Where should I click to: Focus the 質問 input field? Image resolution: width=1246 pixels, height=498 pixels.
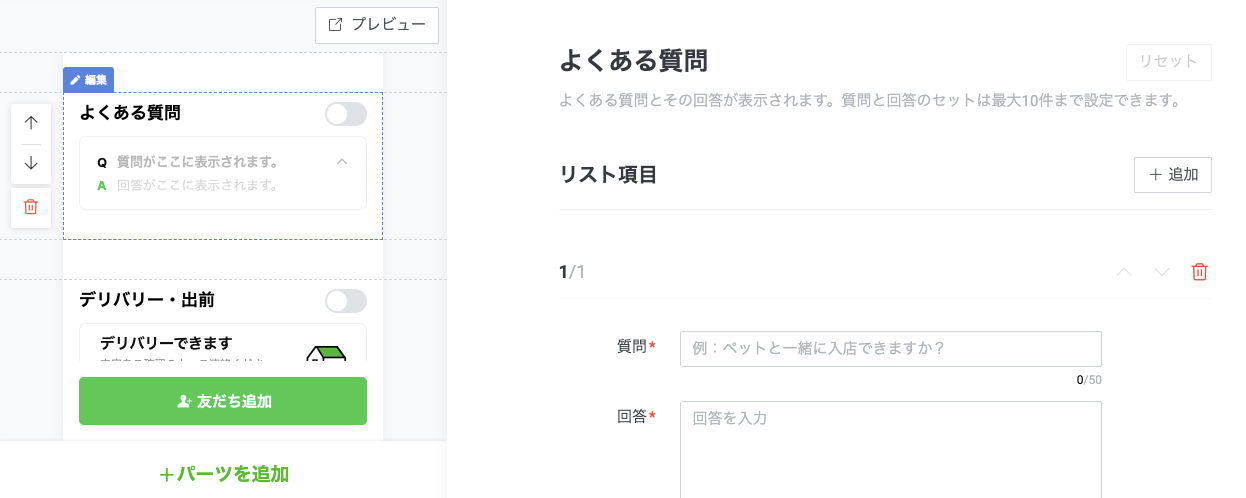[x=891, y=349]
